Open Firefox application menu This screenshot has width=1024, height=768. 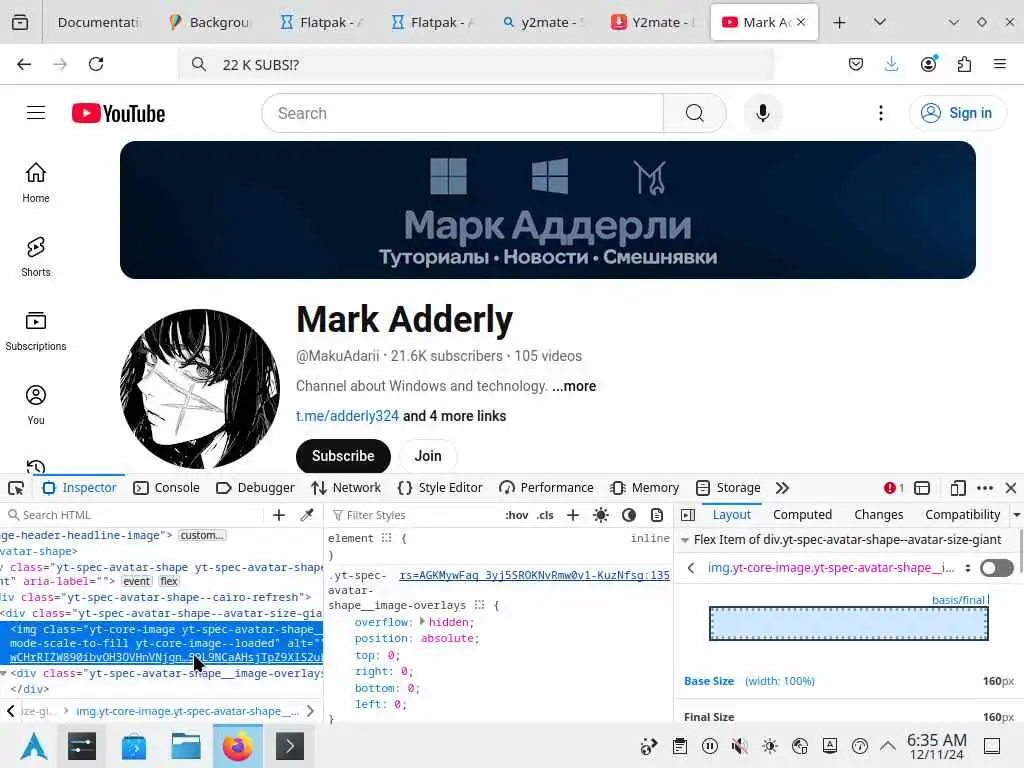coord(1000,64)
